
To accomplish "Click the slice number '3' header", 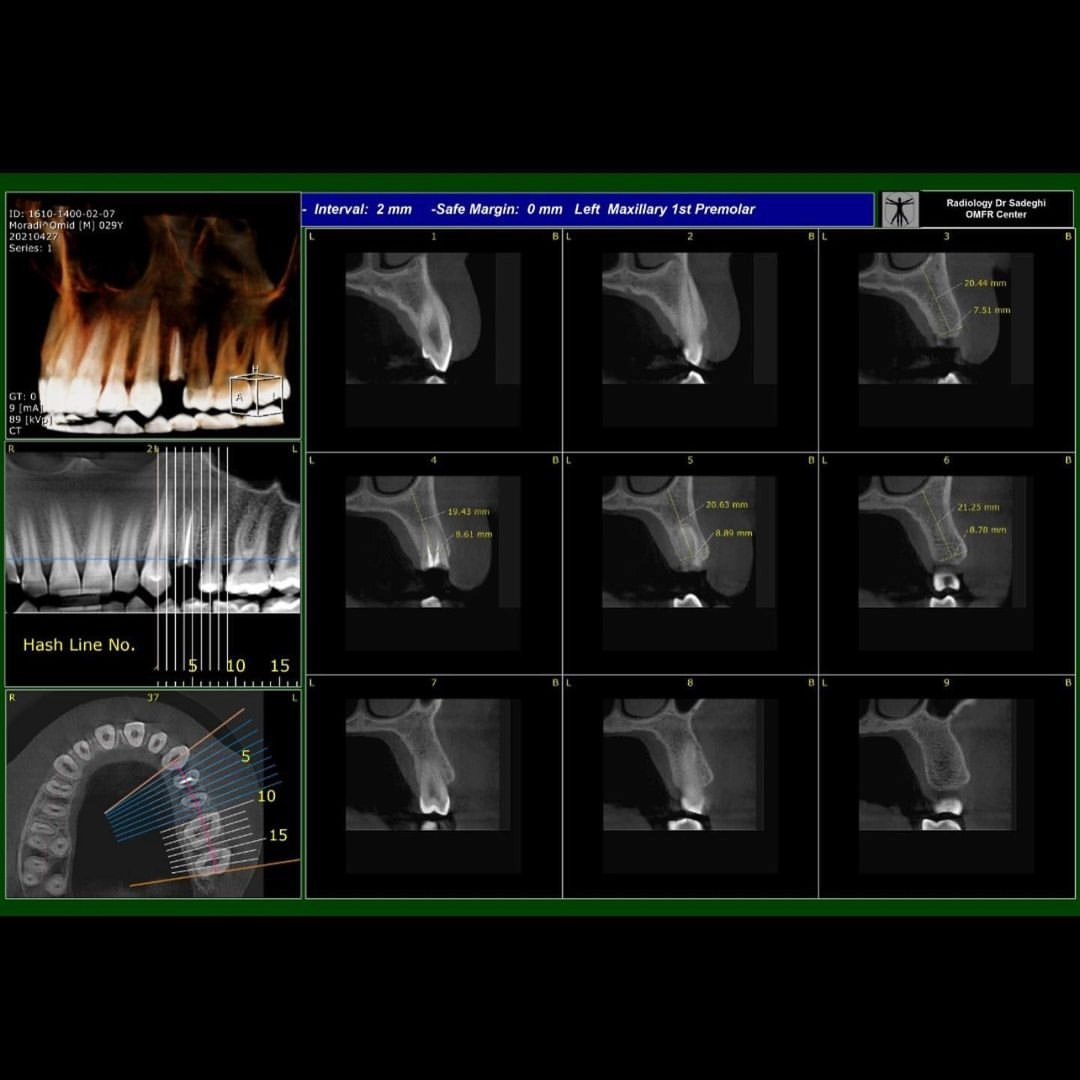I will coord(946,236).
